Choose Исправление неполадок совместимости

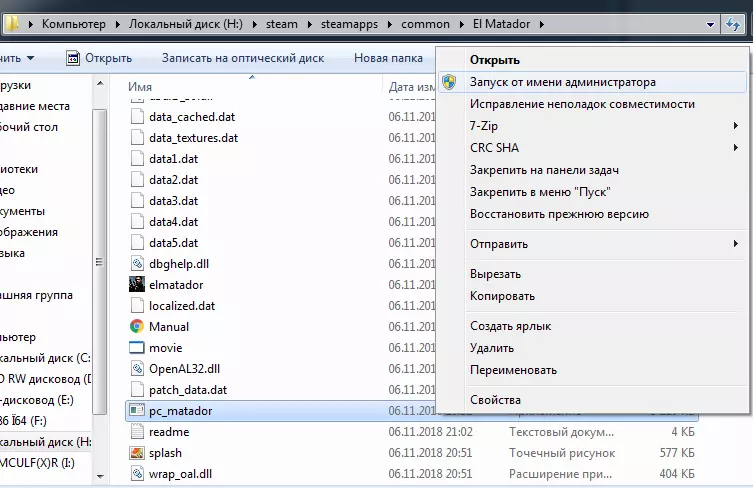[x=592, y=104]
